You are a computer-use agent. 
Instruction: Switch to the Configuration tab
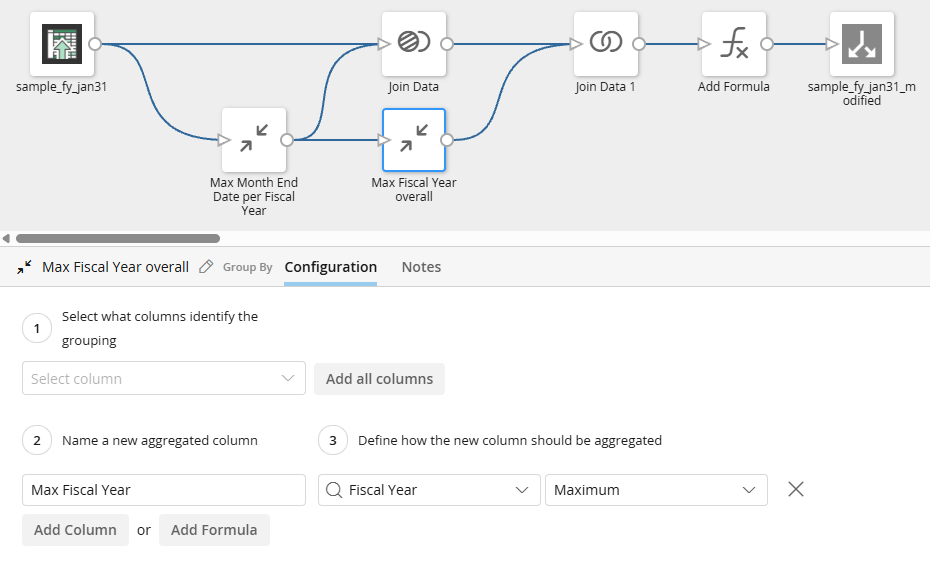[x=330, y=267]
